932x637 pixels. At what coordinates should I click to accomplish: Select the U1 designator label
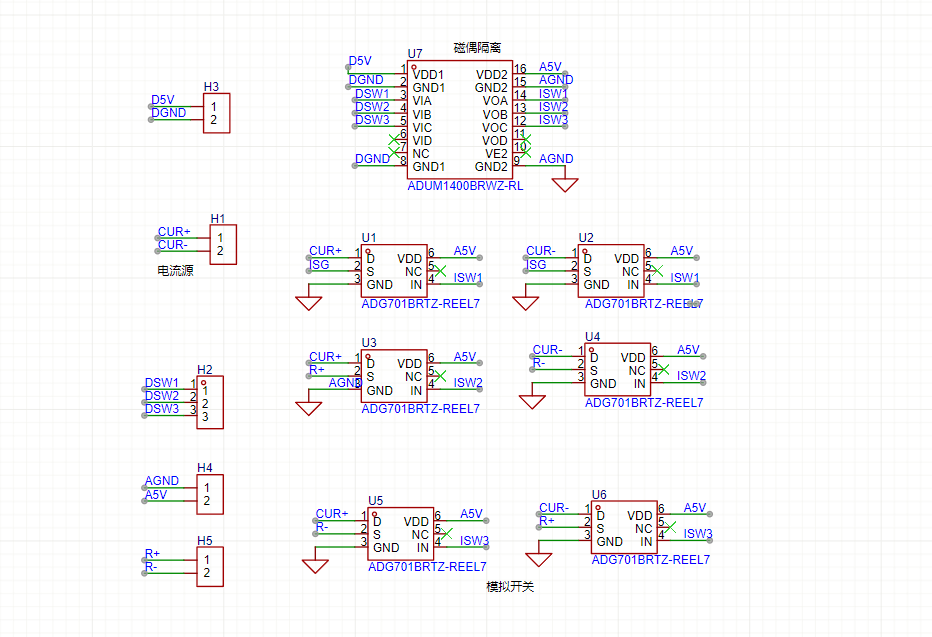[x=369, y=238]
